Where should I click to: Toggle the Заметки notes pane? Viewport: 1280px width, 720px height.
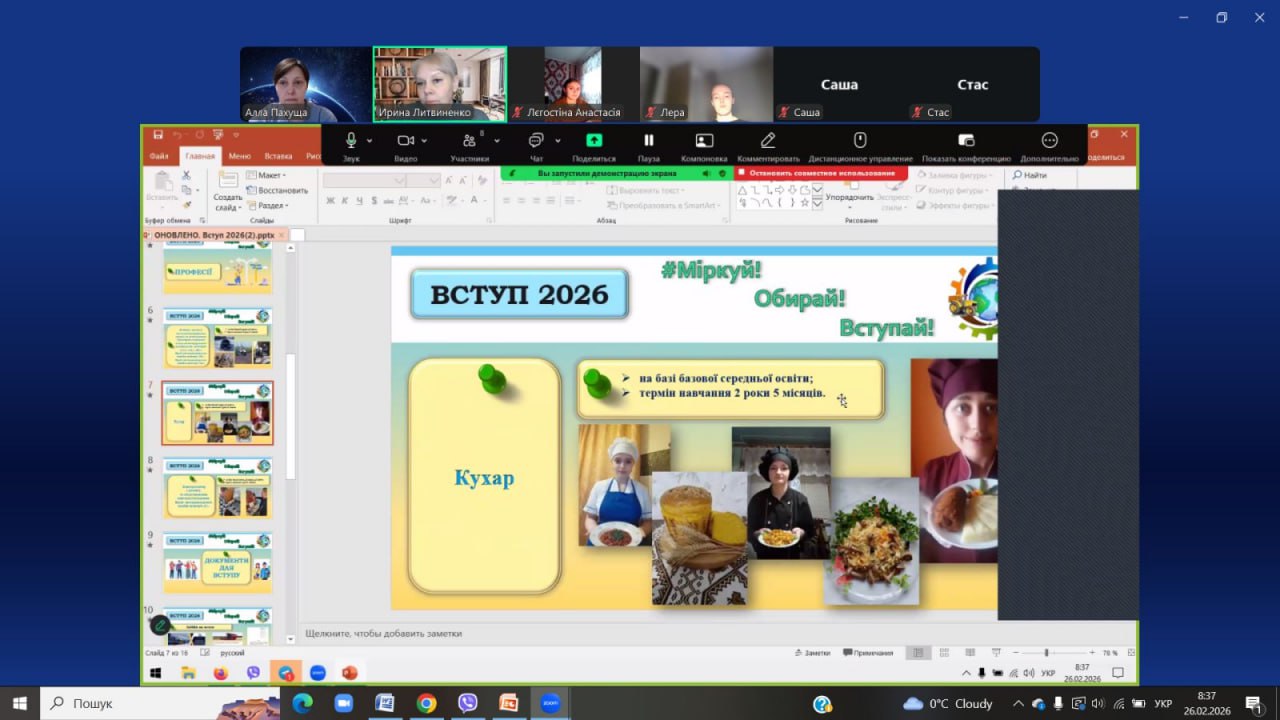[x=812, y=653]
